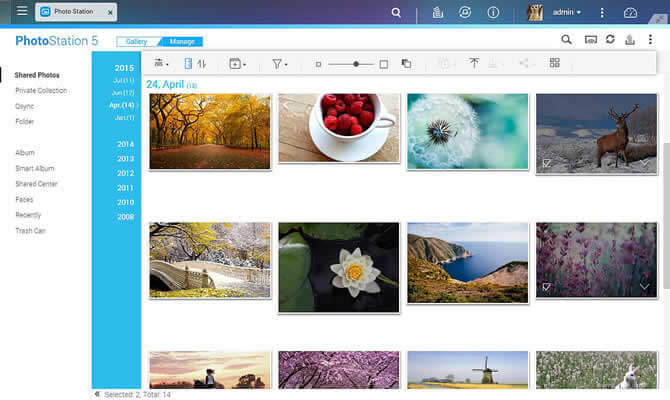Open the filter dropdown in toolbar
Image resolution: width=670 pixels, height=400 pixels.
pyautogui.click(x=280, y=63)
